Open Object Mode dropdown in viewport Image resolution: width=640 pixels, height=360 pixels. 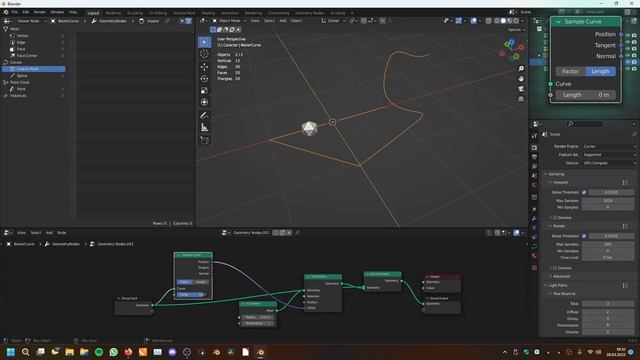click(227, 20)
